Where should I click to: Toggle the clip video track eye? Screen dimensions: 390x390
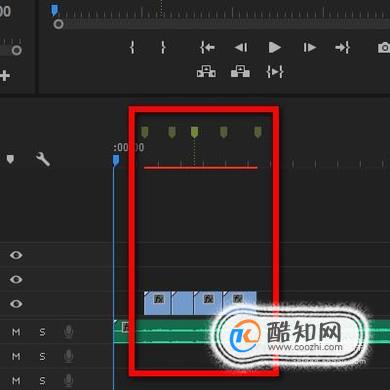[16, 304]
